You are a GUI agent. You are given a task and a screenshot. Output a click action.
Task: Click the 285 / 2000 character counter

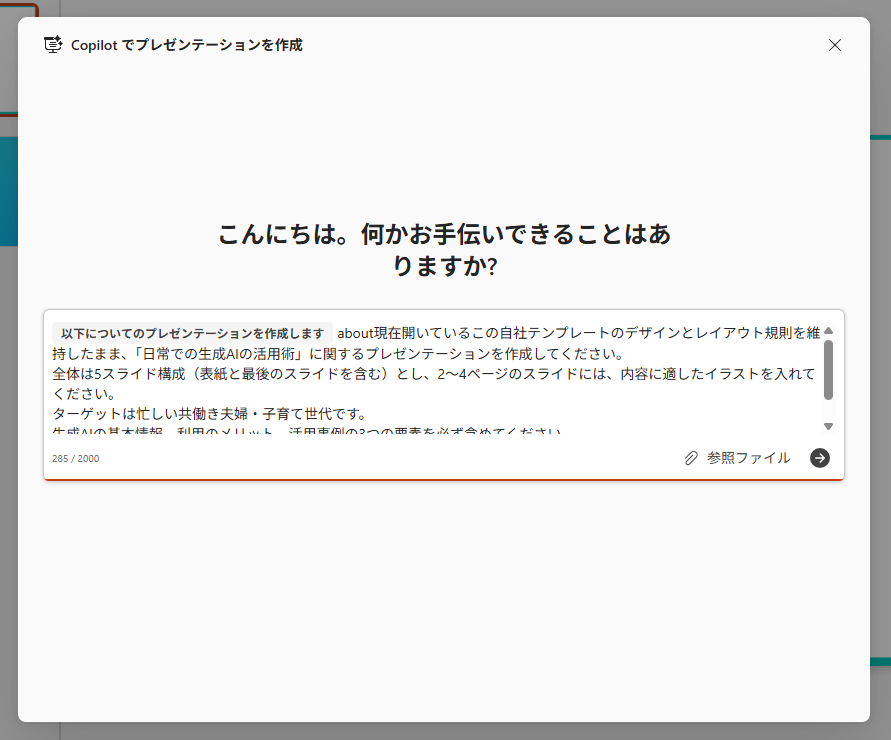[76, 459]
